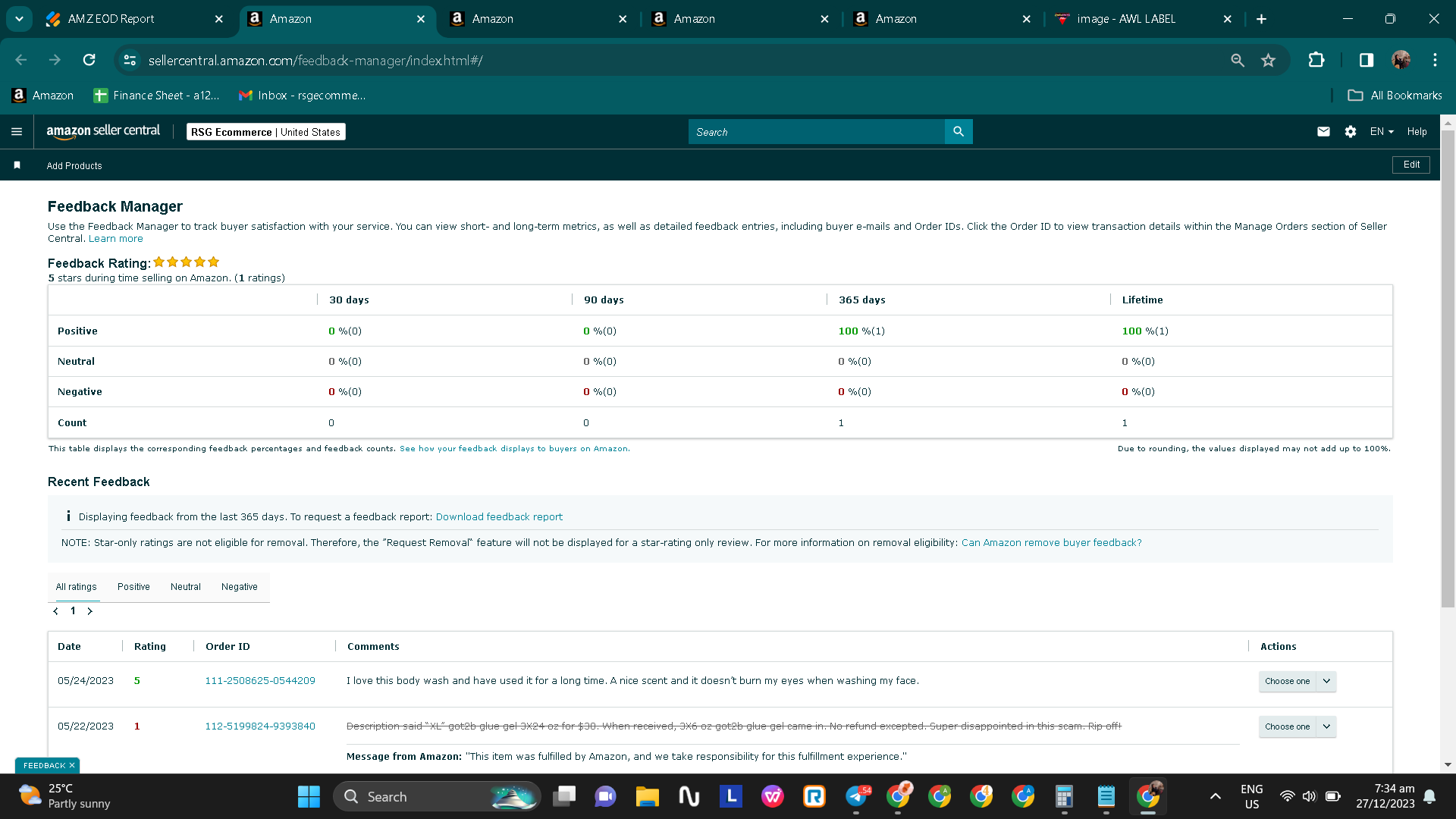Click the current page number 1
1456x819 pixels.
click(73, 611)
